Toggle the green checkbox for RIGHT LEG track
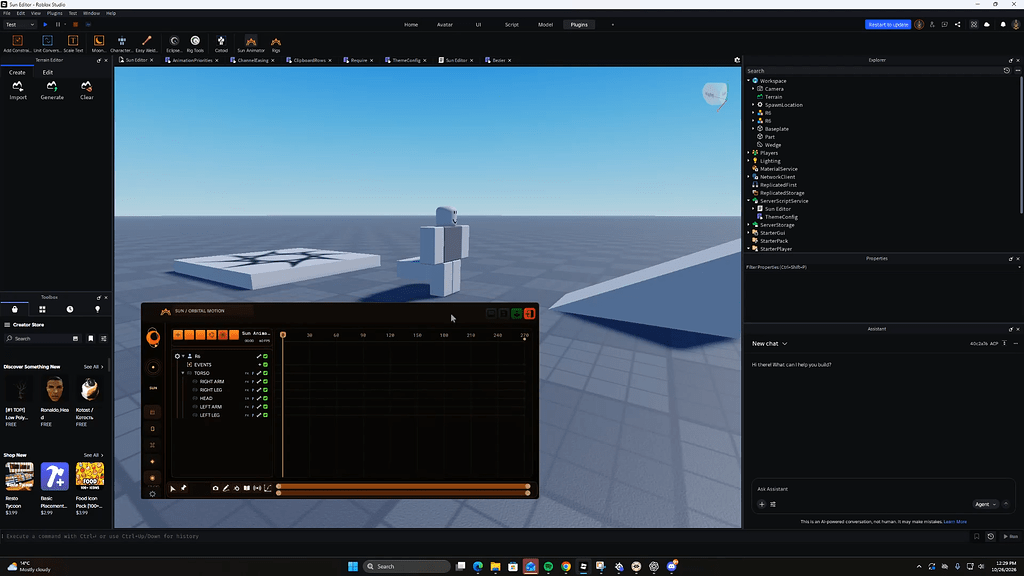 click(265, 390)
